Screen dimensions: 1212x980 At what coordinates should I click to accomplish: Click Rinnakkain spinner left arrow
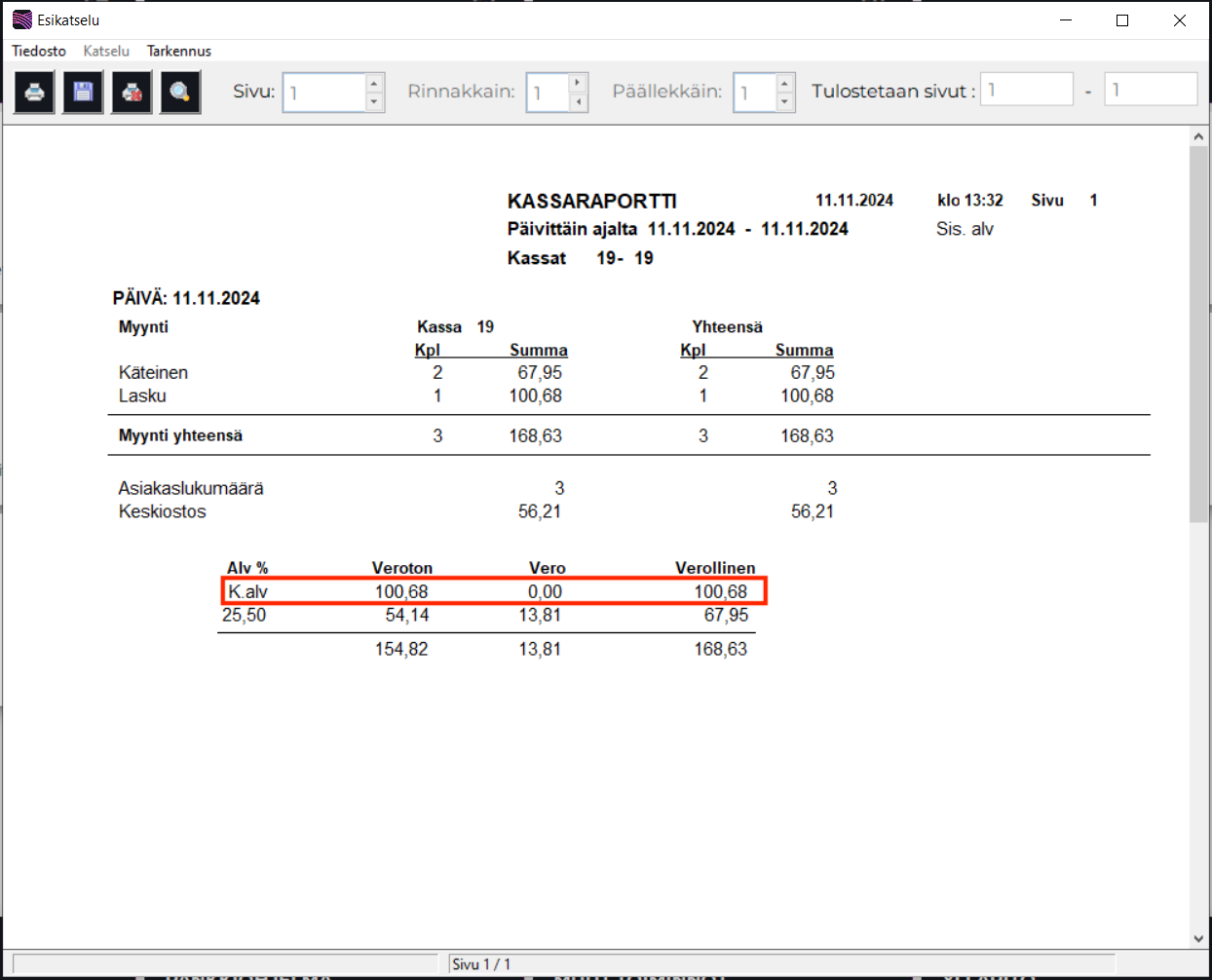click(578, 102)
